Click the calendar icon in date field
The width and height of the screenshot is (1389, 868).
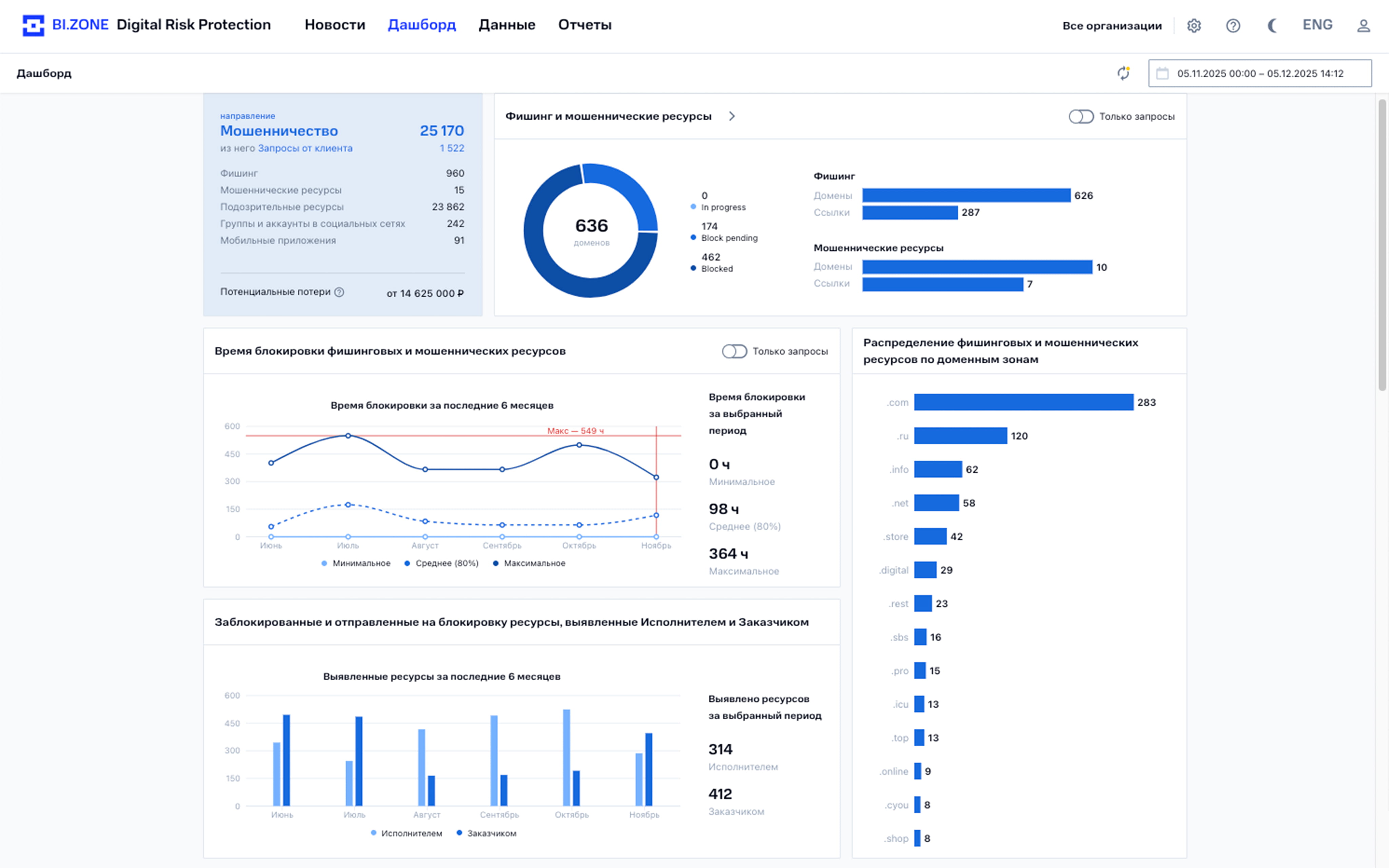point(1162,74)
